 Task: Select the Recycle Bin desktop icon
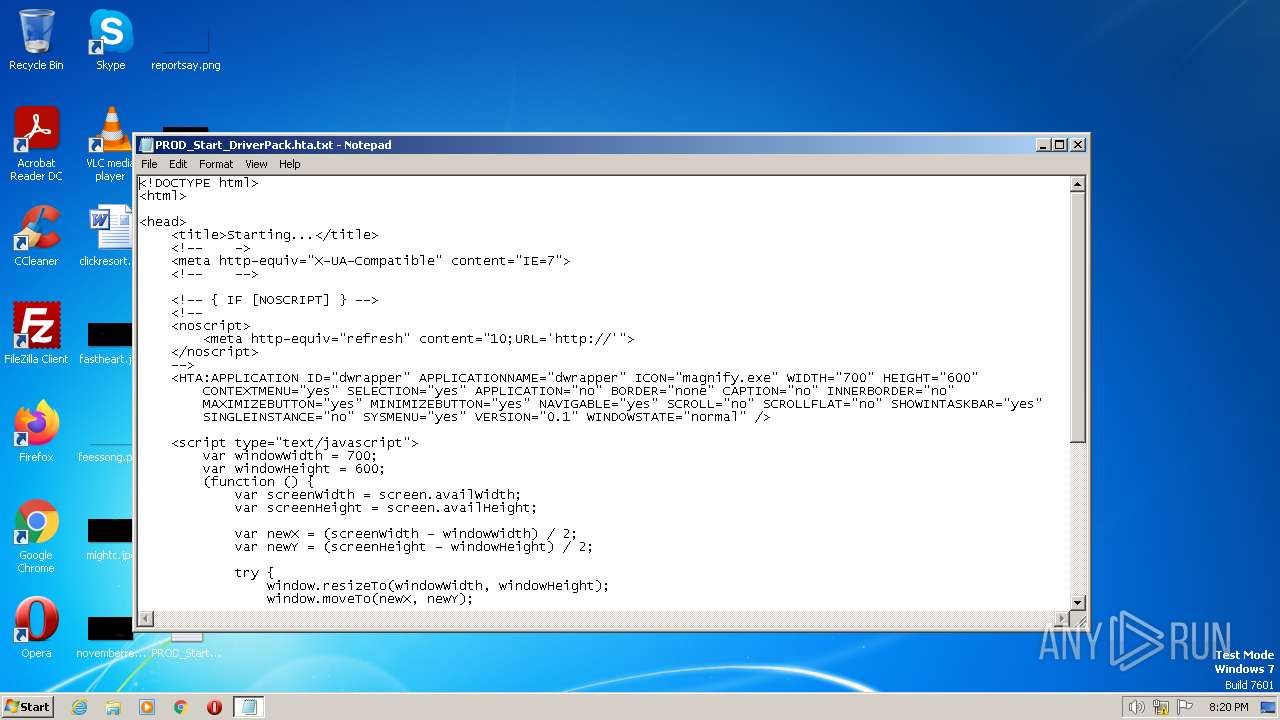(36, 40)
